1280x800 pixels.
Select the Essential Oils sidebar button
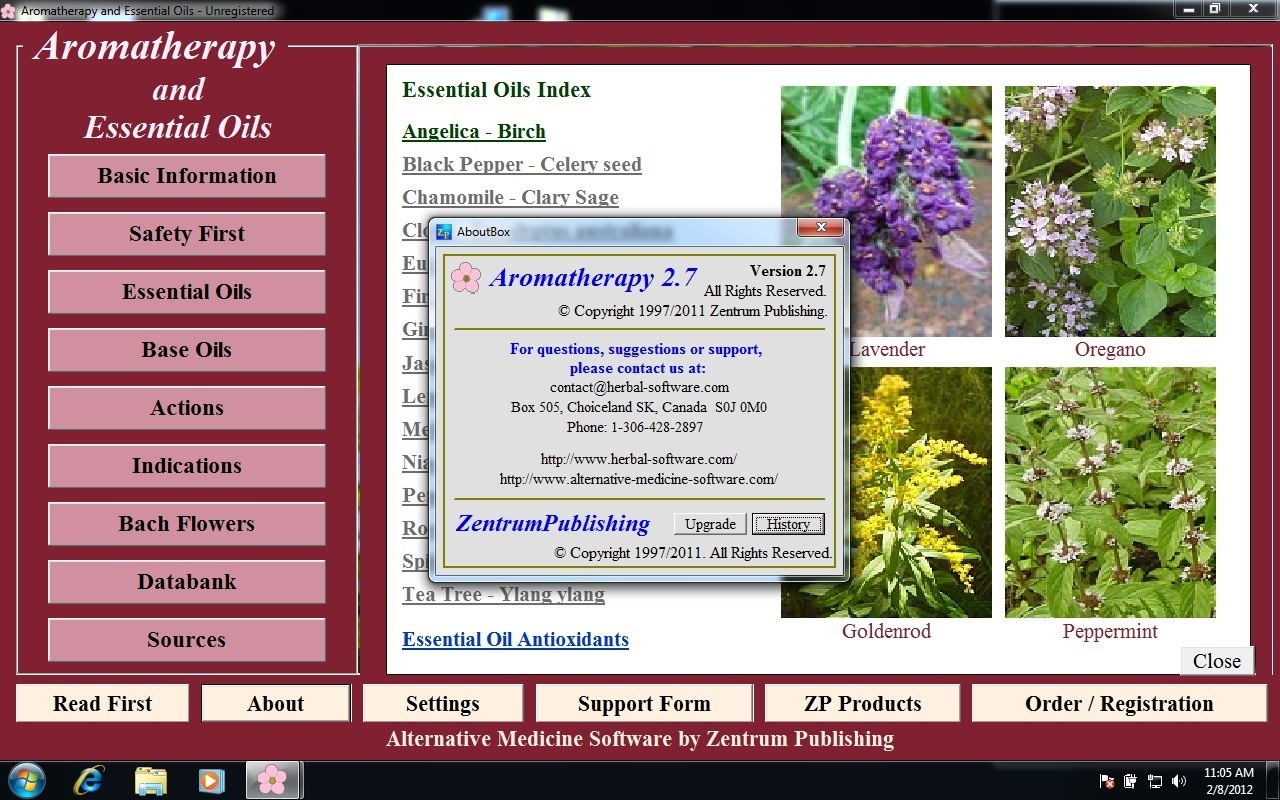tap(187, 292)
